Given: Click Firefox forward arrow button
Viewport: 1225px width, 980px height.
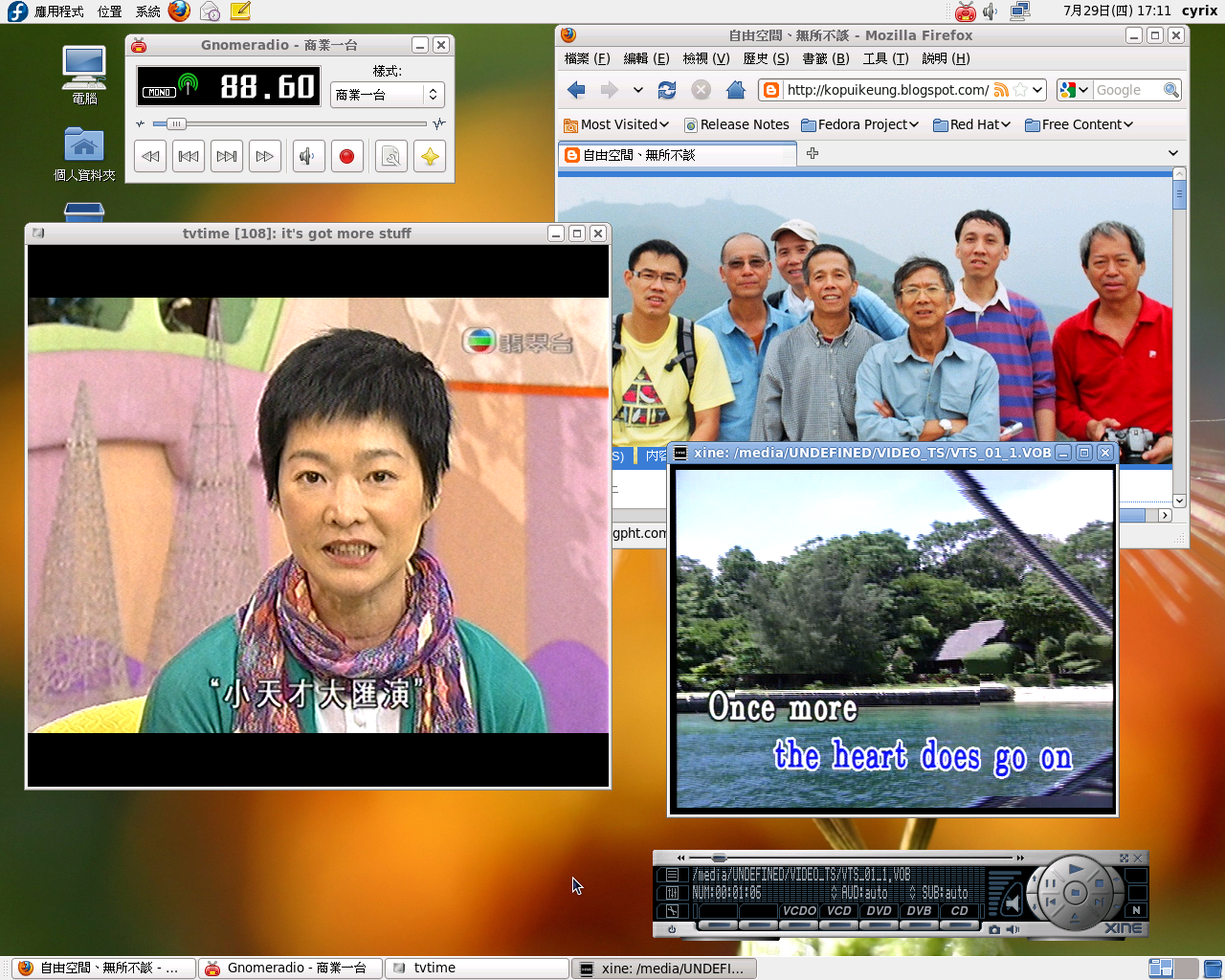Looking at the screenshot, I should pos(609,90).
